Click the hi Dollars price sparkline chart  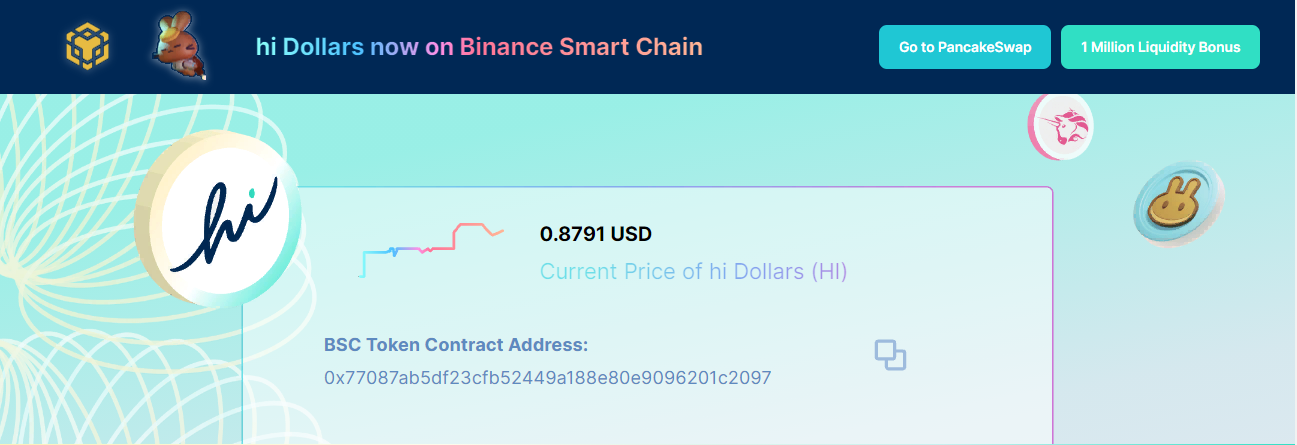pyautogui.click(x=431, y=249)
